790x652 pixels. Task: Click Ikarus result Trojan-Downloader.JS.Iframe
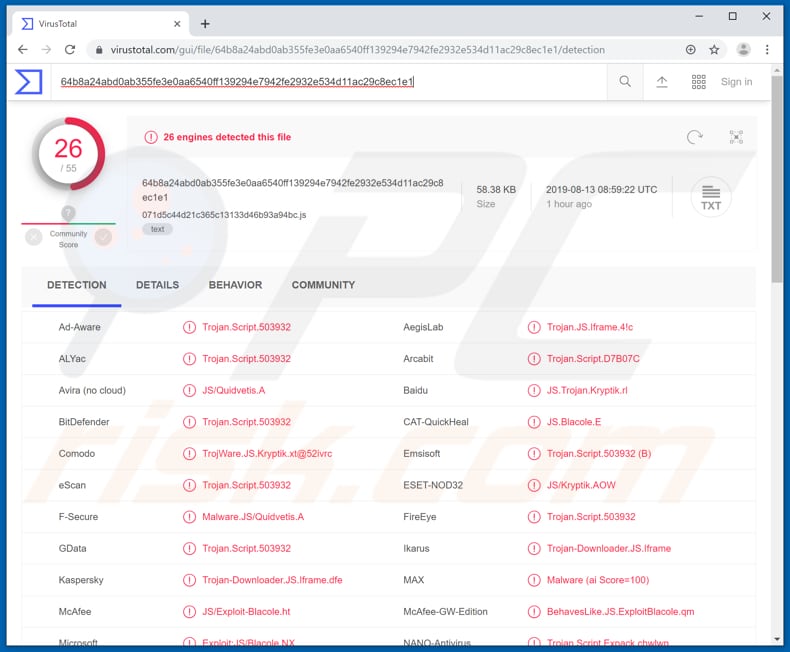click(x=609, y=548)
